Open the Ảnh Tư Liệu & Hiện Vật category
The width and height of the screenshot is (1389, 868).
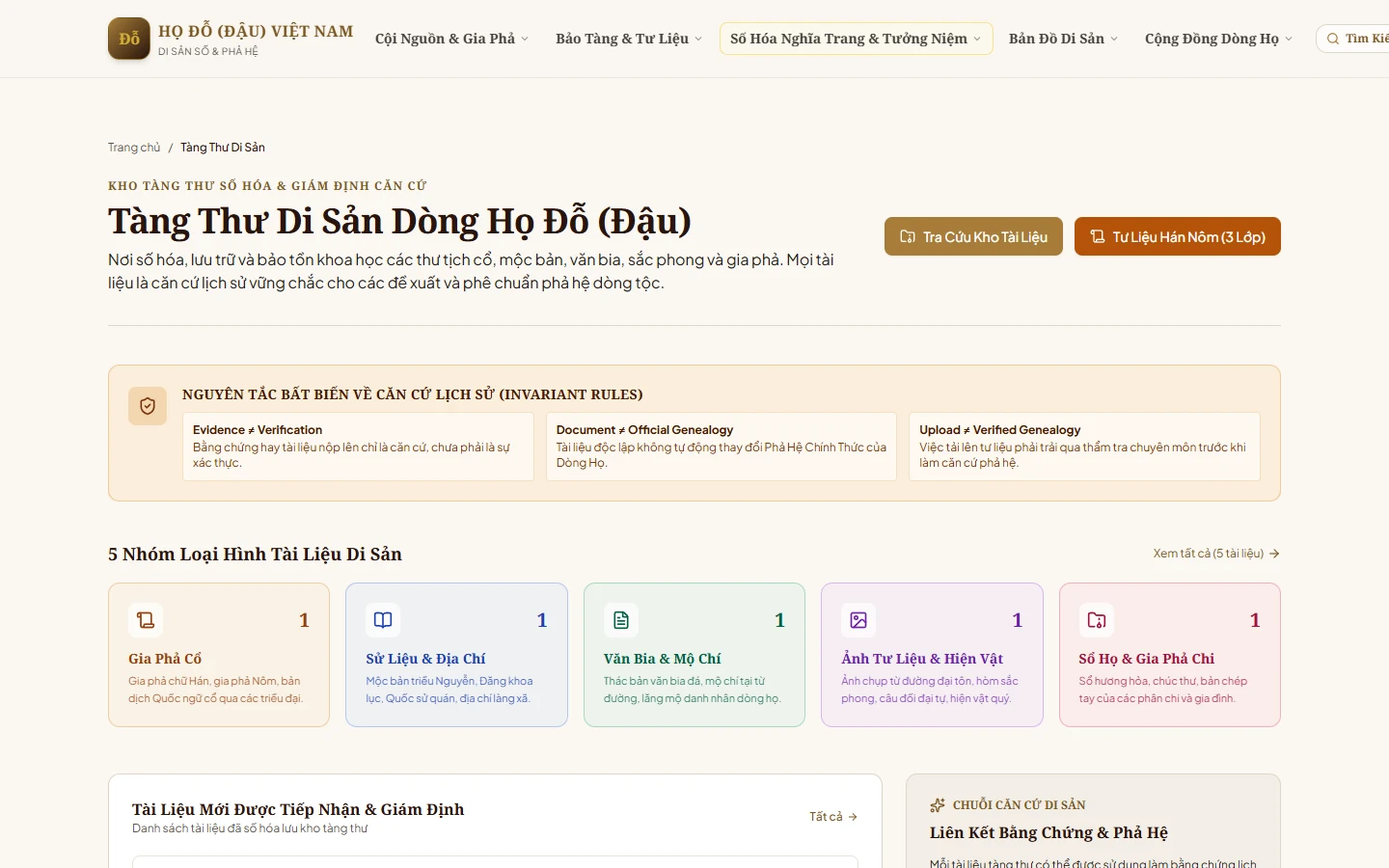[x=932, y=655]
